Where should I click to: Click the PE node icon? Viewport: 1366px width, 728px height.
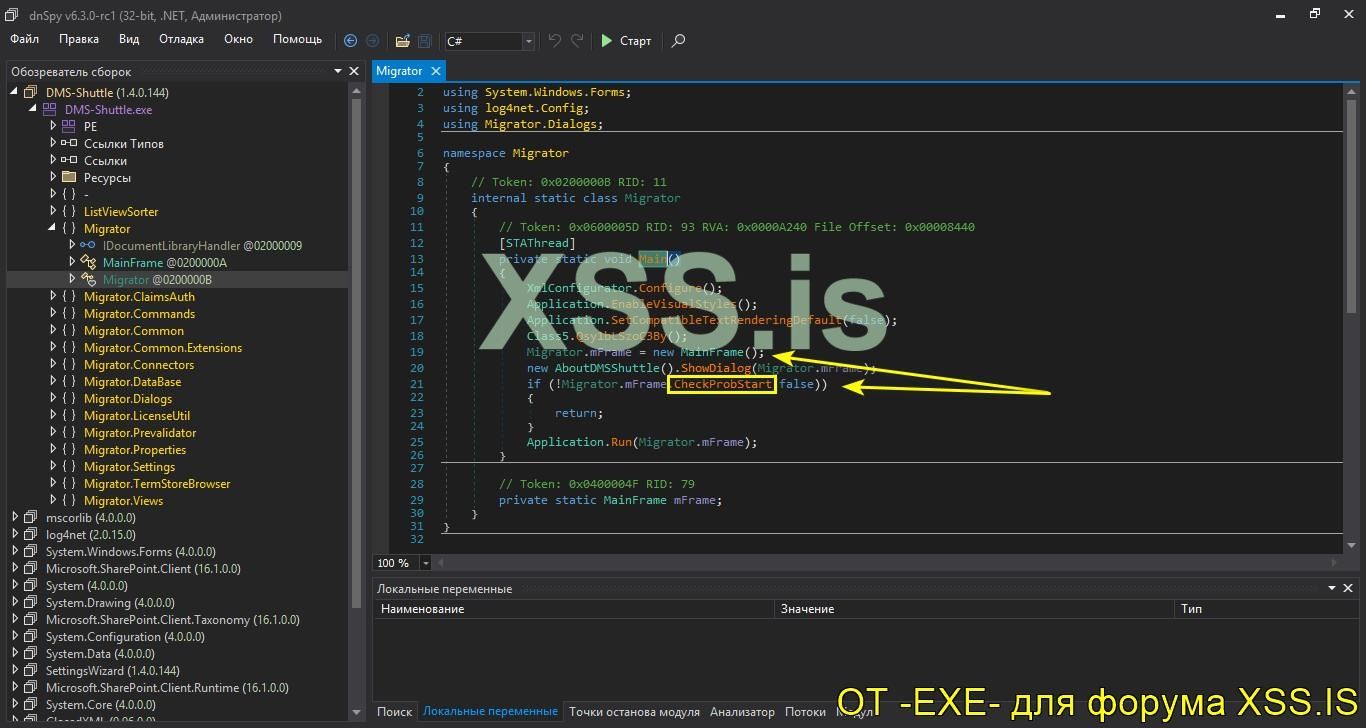(x=68, y=127)
